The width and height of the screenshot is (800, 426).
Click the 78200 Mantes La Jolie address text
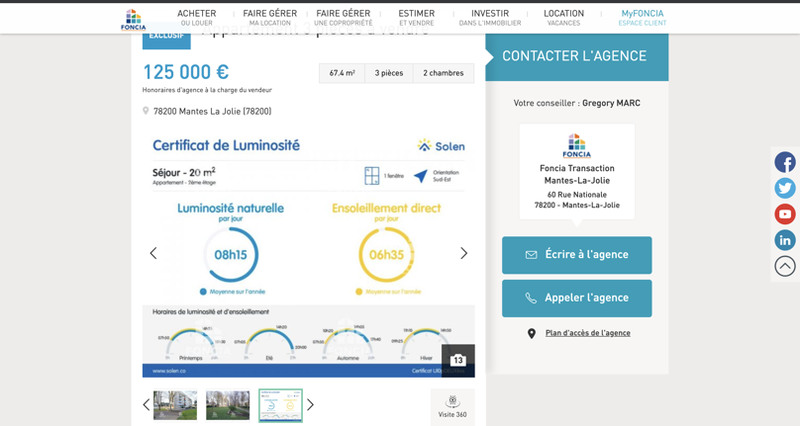[212, 111]
